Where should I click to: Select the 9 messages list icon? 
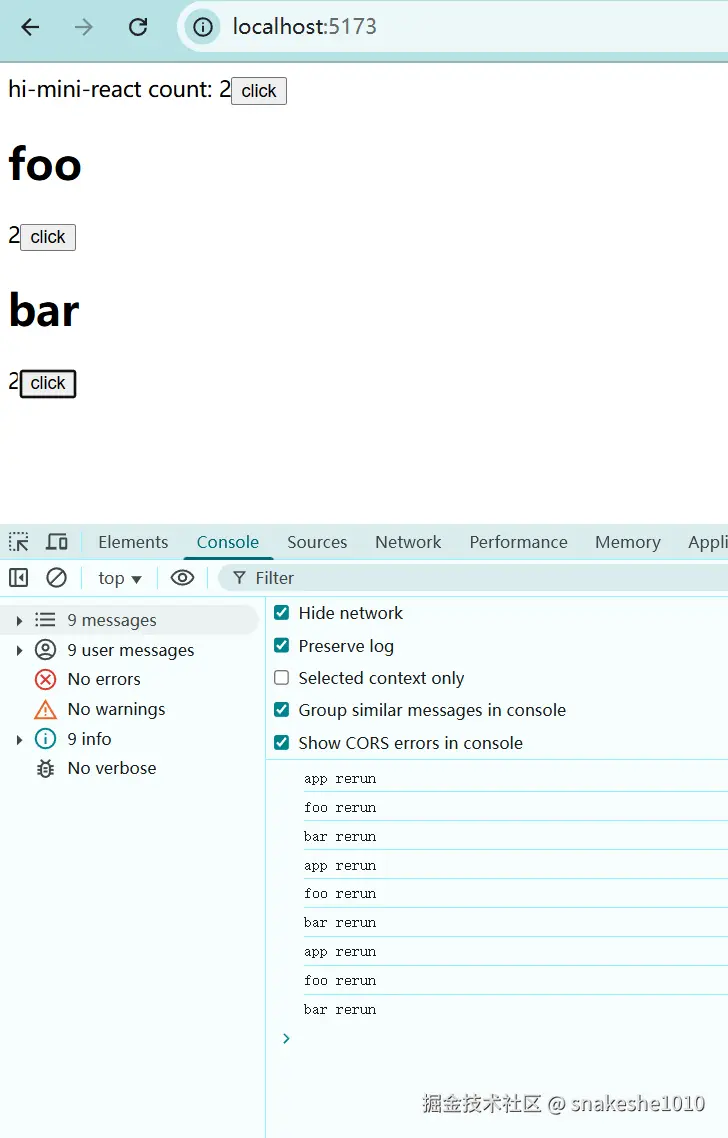pos(45,620)
